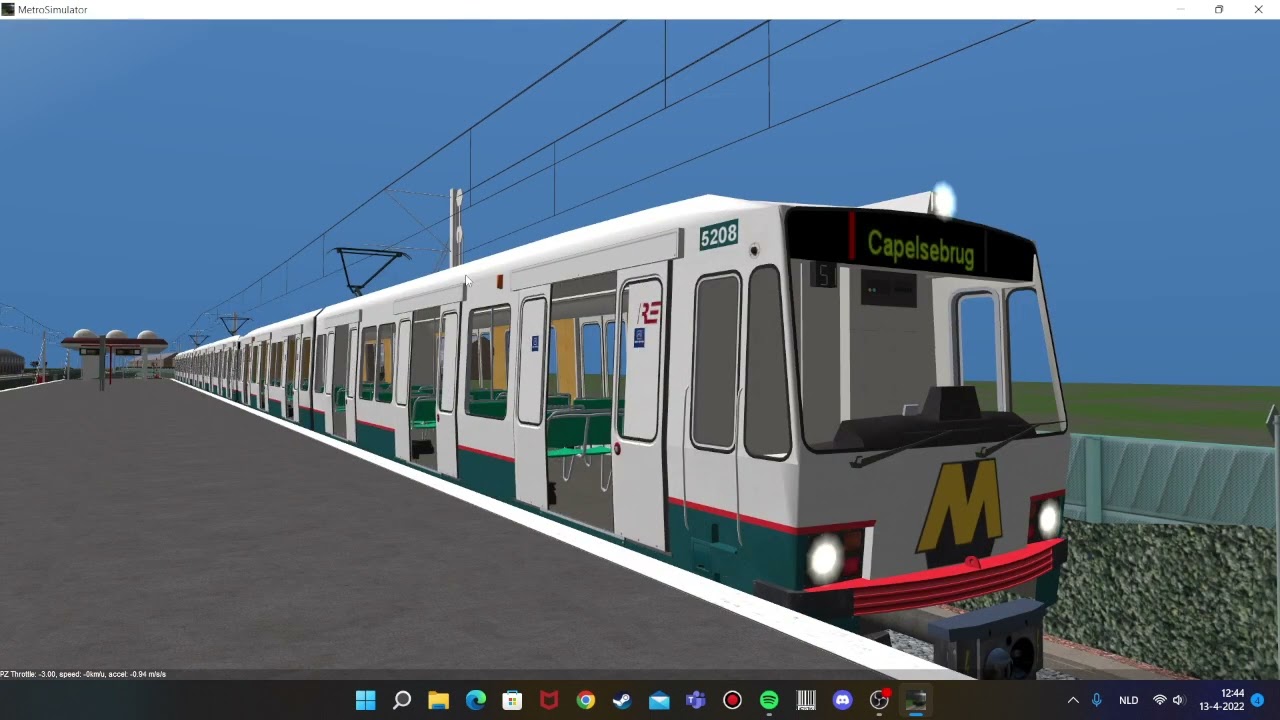The height and width of the screenshot is (720, 1280).
Task: Open the barcode app in taskbar
Action: pyautogui.click(x=806, y=700)
